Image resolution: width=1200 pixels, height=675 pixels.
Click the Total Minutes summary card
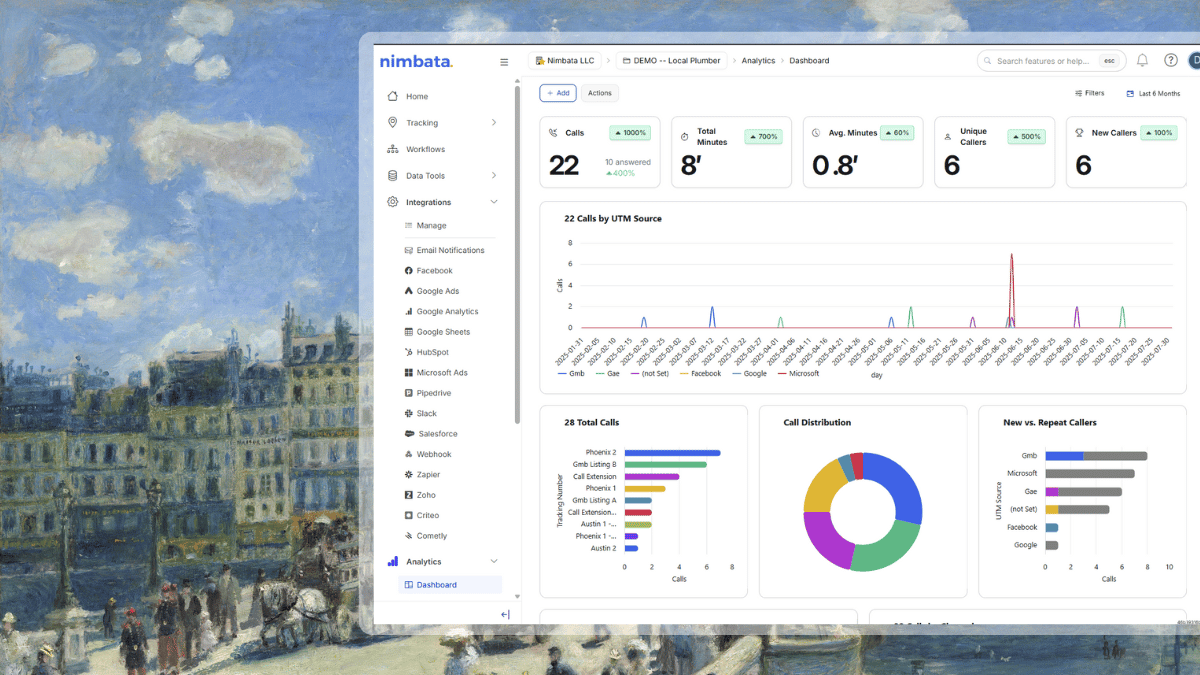[x=731, y=152]
